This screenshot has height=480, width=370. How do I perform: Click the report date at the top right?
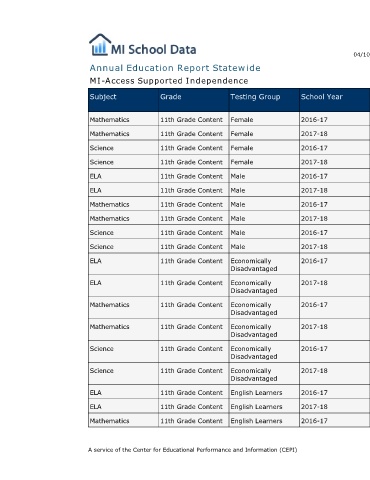(362, 54)
